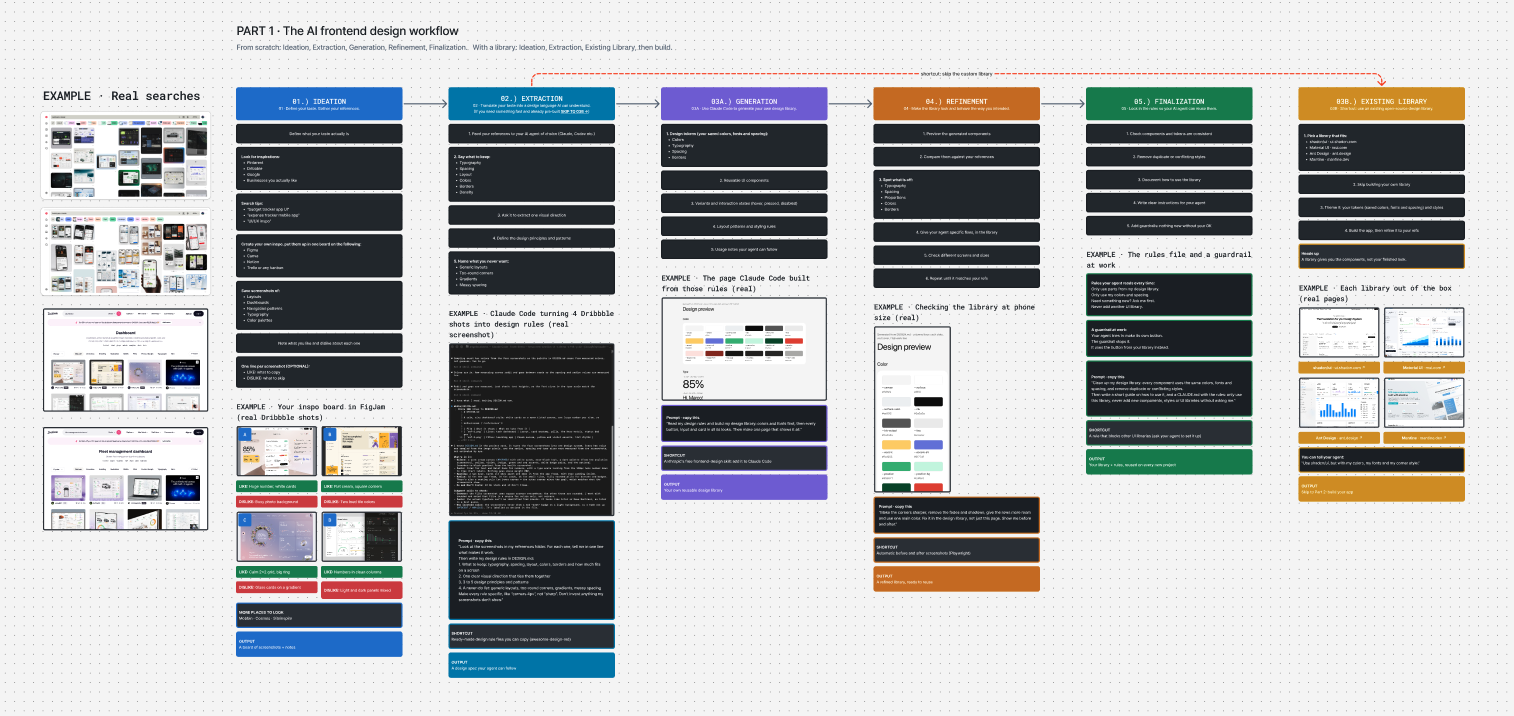Viewport: 1514px width, 716px height.
Task: Select 'Ask it to extract one visual direction' card
Action: tap(531, 215)
